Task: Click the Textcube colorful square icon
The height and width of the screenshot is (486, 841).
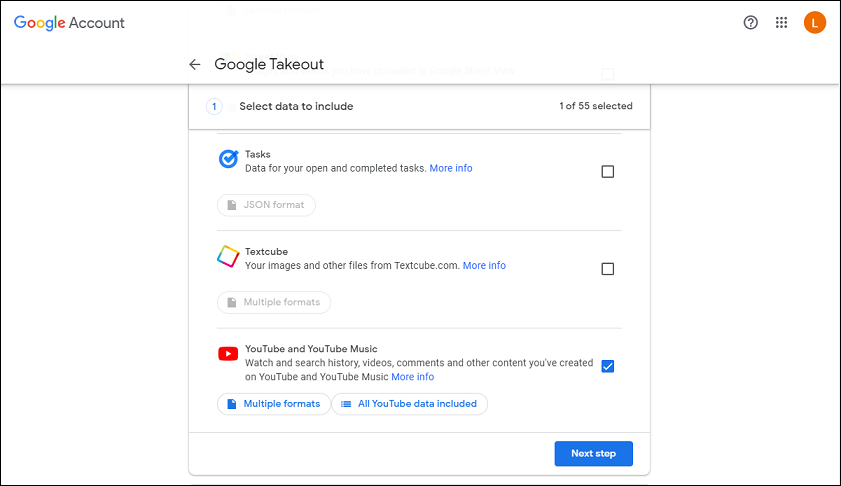Action: [228, 256]
